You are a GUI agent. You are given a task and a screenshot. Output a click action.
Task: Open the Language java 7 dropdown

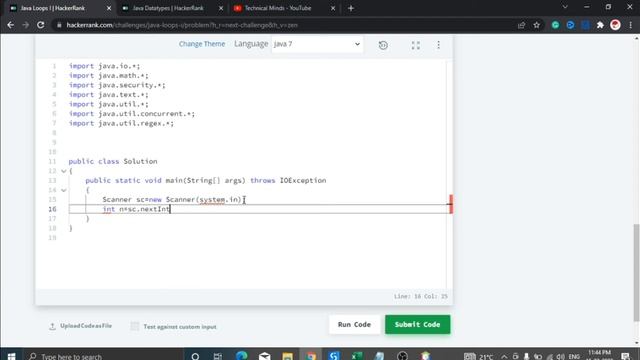[317, 44]
